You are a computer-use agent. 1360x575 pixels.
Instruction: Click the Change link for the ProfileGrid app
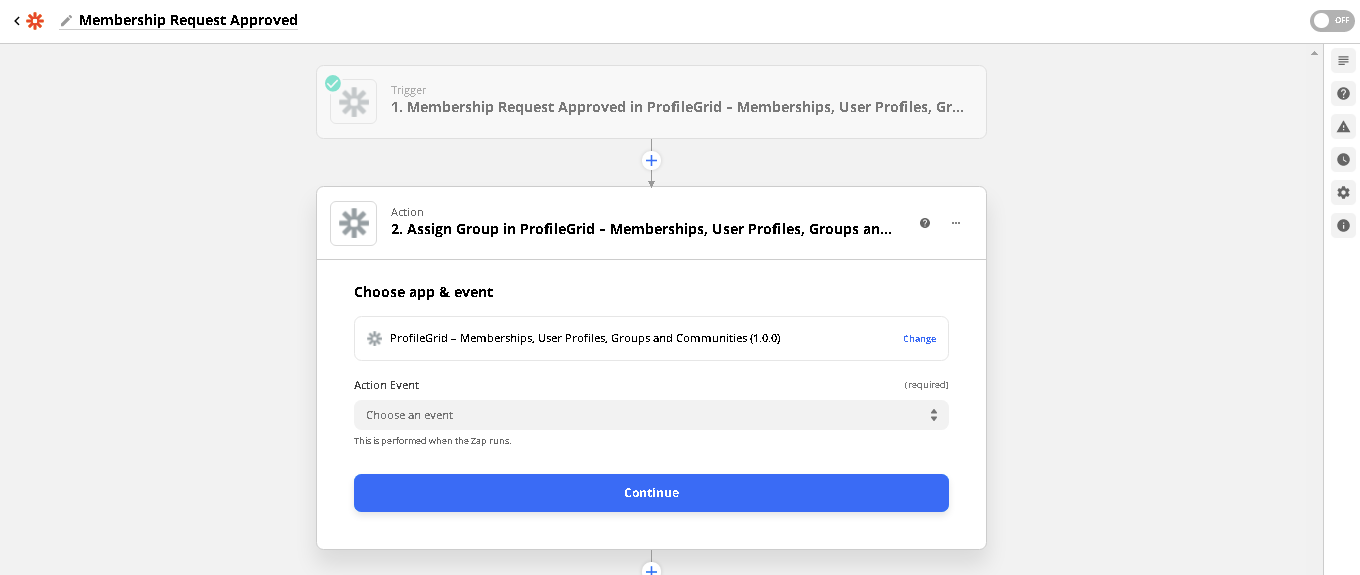(x=919, y=339)
